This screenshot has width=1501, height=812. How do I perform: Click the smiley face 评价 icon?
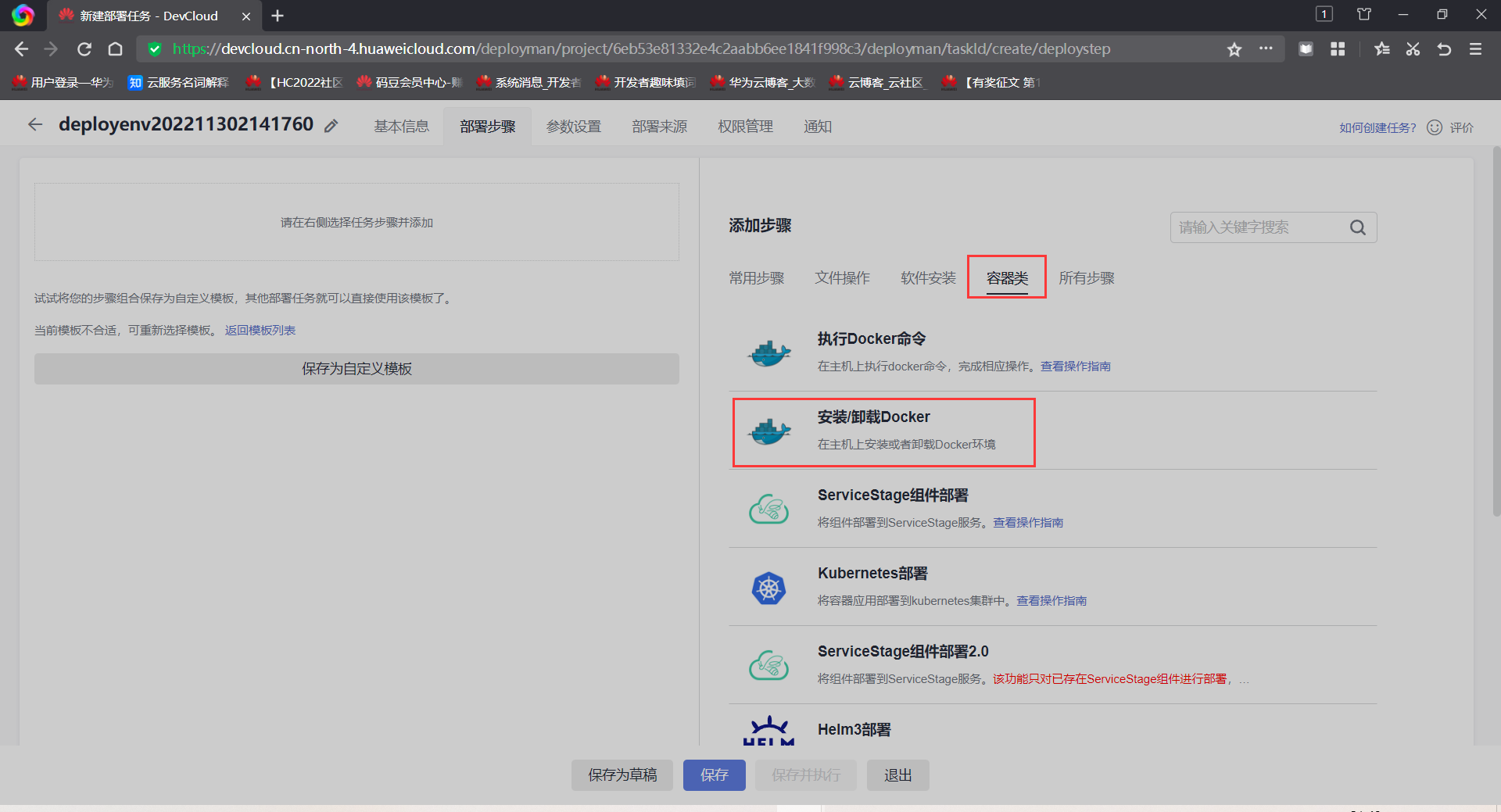1435,127
